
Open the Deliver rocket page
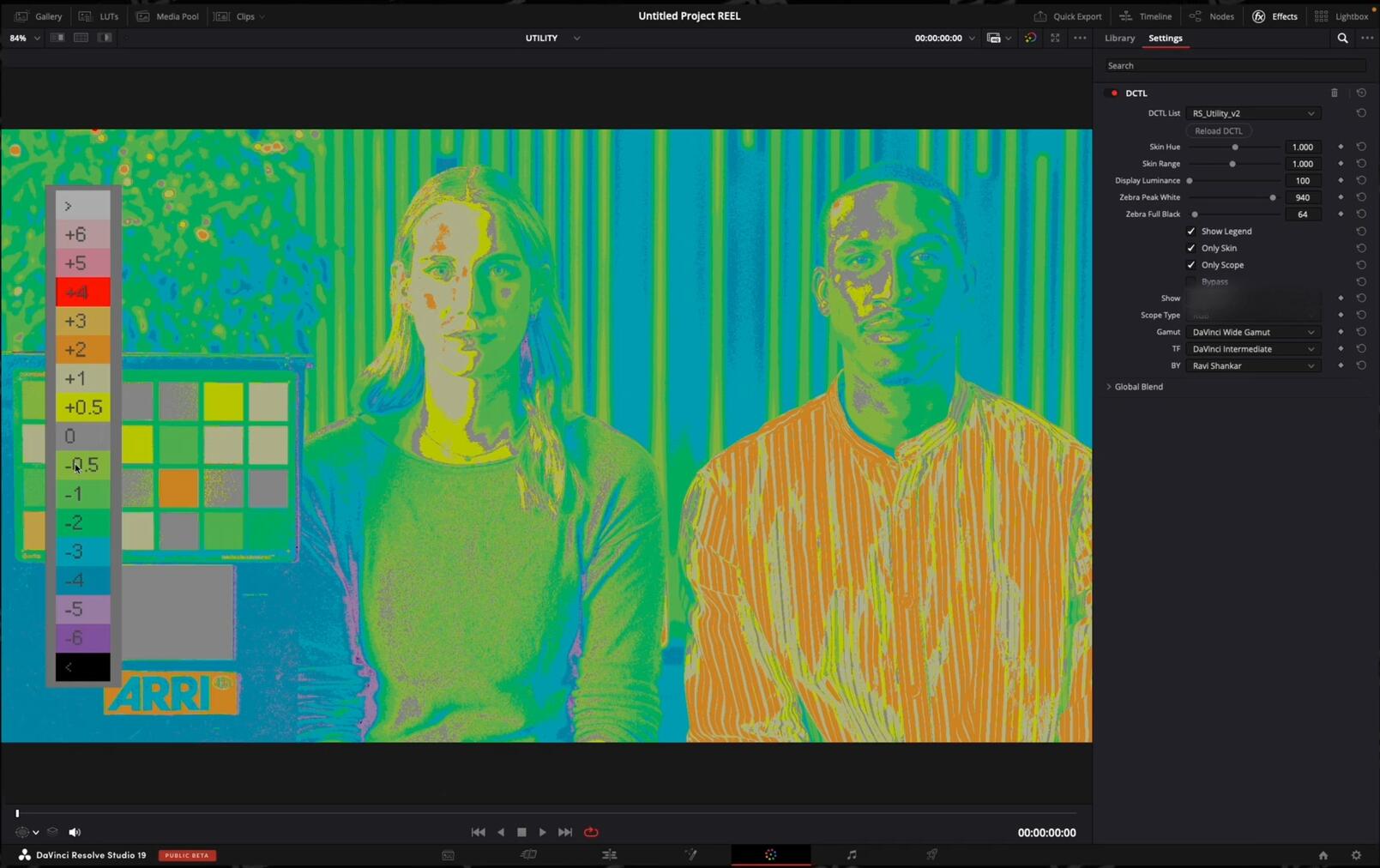coord(931,855)
